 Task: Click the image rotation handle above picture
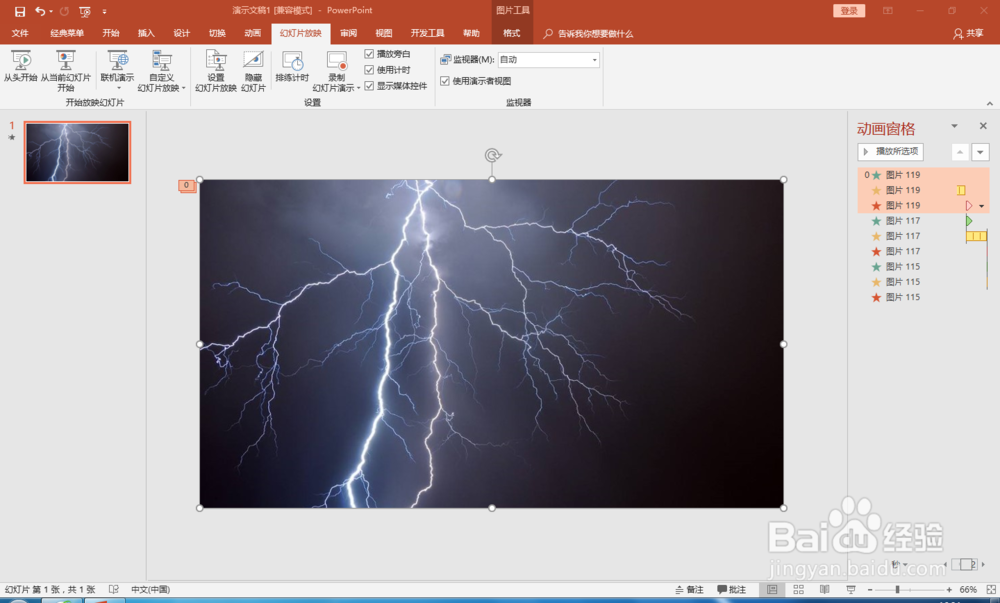[492, 155]
